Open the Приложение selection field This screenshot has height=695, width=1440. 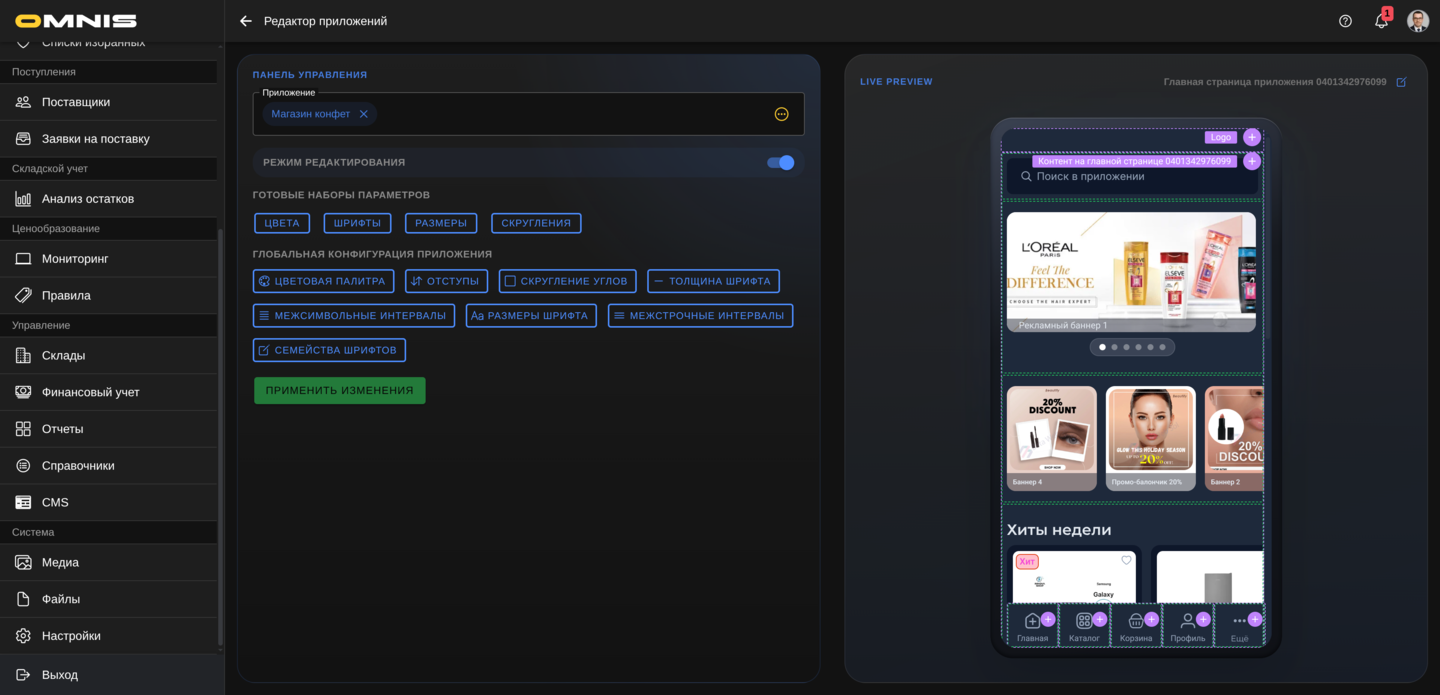570,114
